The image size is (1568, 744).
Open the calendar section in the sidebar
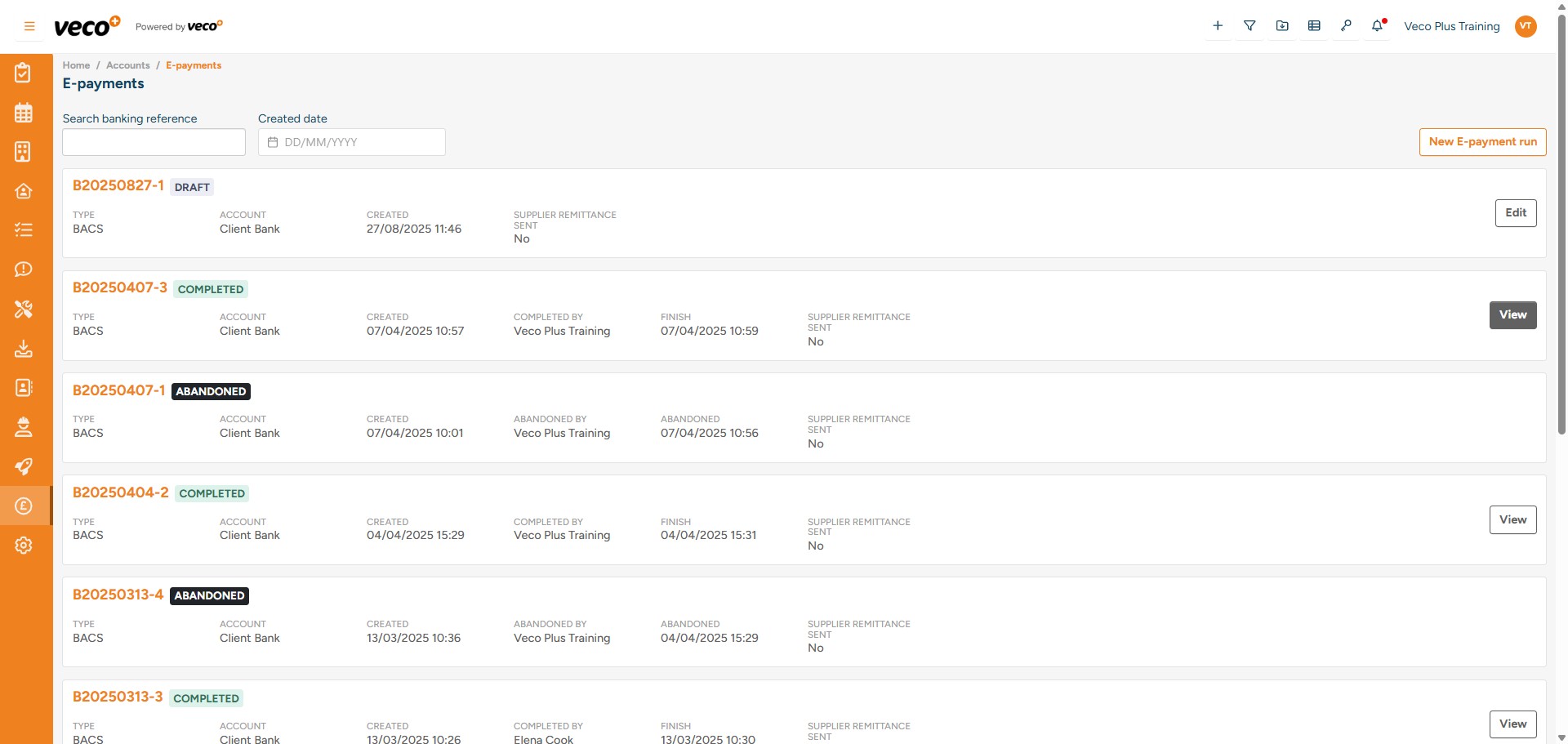click(x=24, y=112)
